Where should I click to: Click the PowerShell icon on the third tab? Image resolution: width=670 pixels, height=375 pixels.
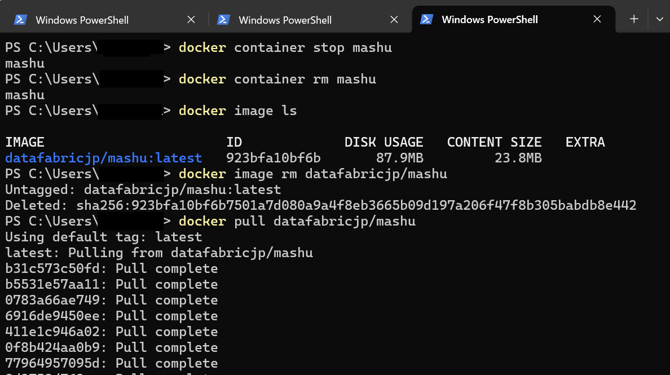426,19
